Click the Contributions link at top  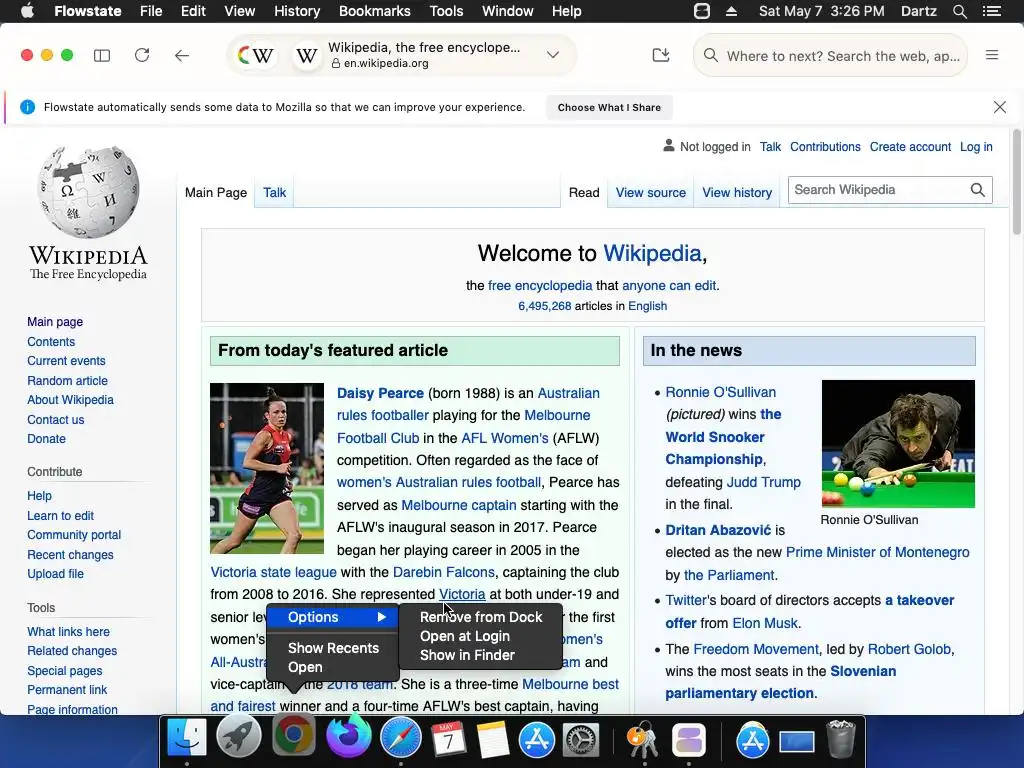pyautogui.click(x=825, y=147)
